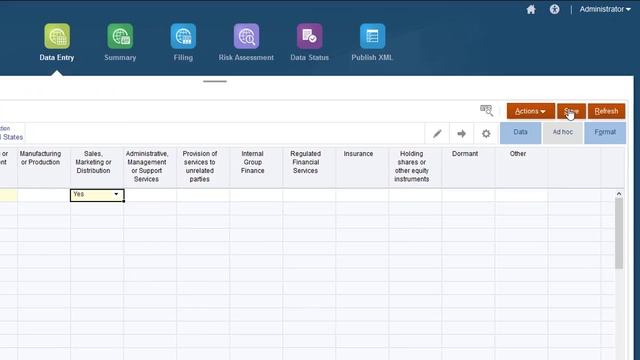Click the right arrow go icon
The width and height of the screenshot is (640, 360).
[462, 133]
